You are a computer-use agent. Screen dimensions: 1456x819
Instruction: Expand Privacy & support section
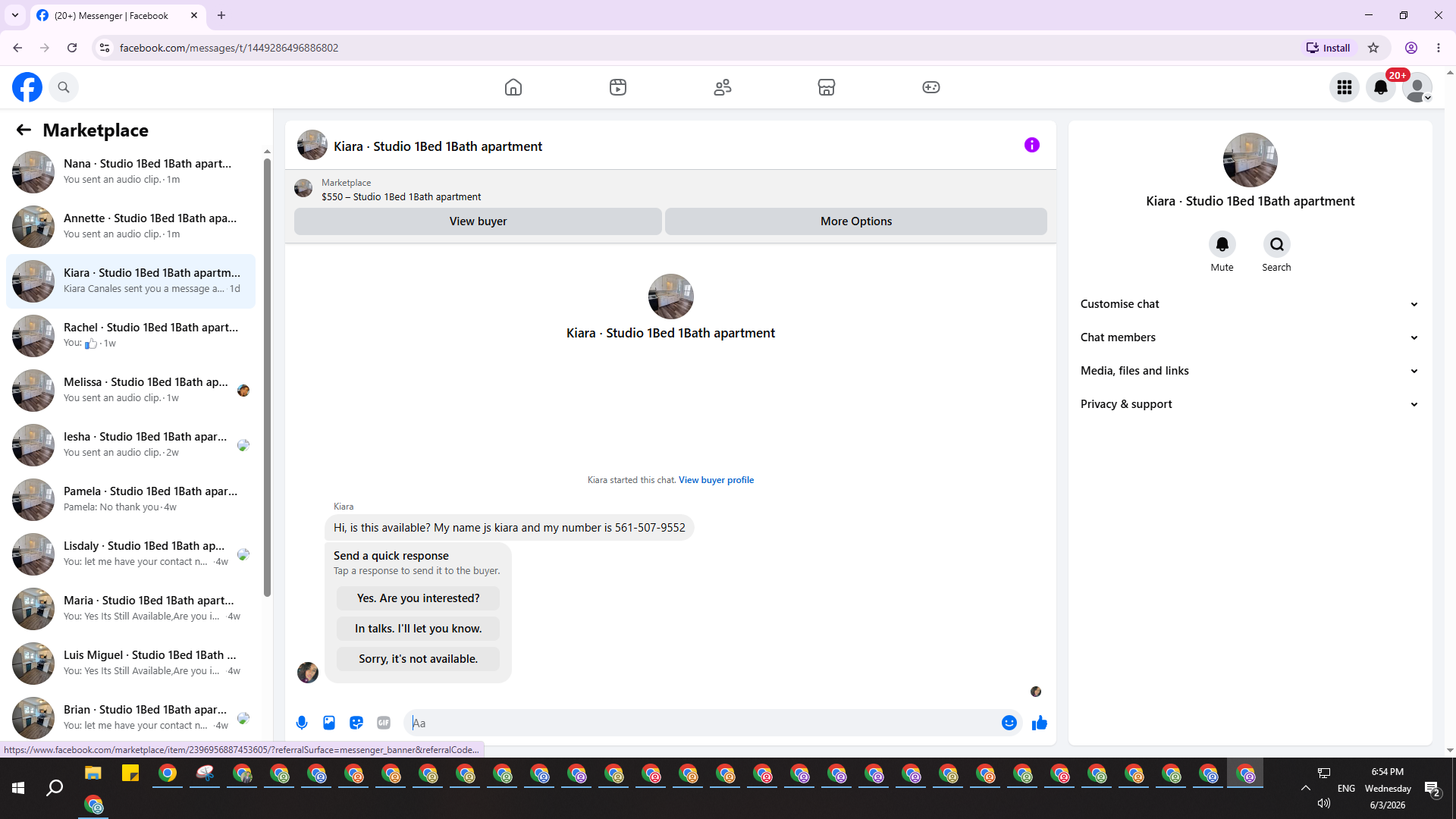pyautogui.click(x=1250, y=404)
